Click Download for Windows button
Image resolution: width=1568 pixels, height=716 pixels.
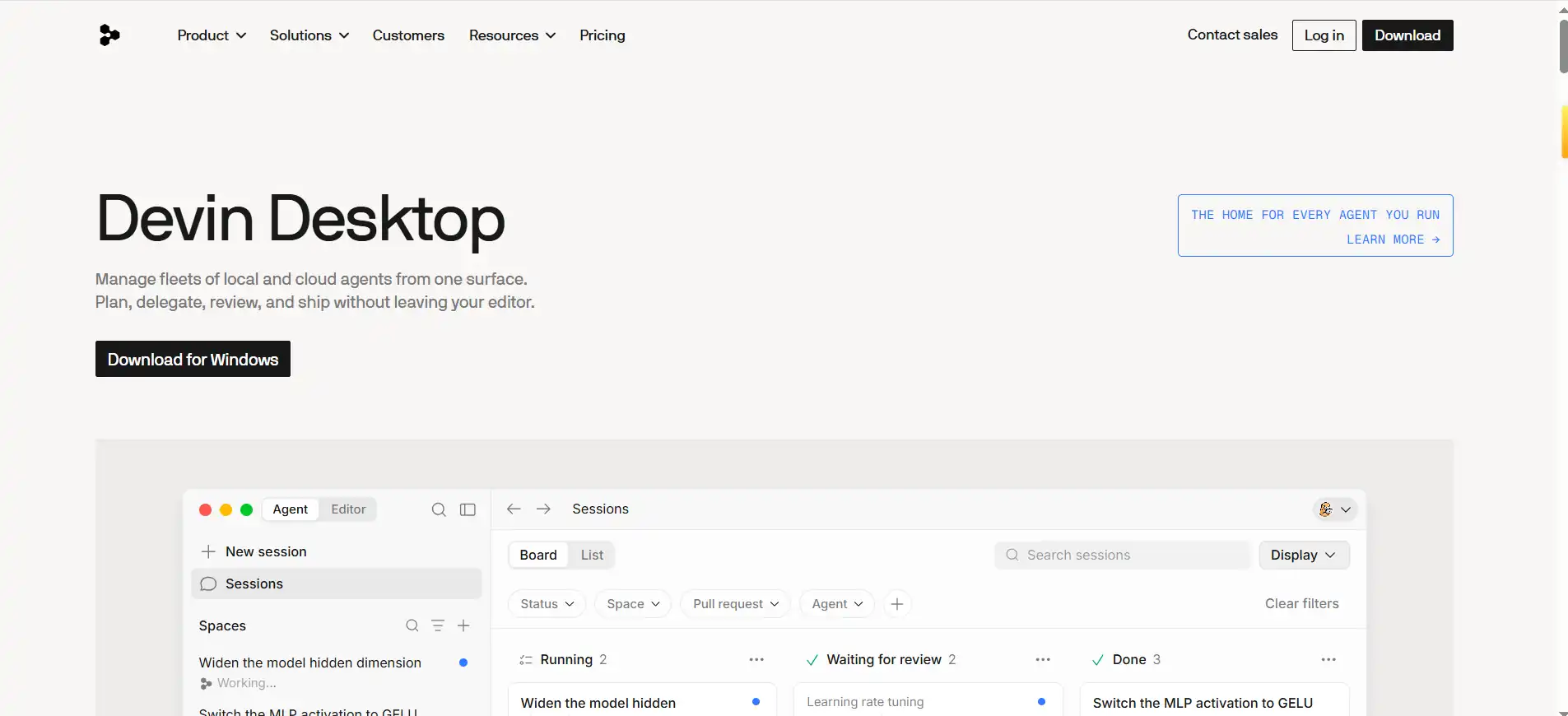click(193, 359)
